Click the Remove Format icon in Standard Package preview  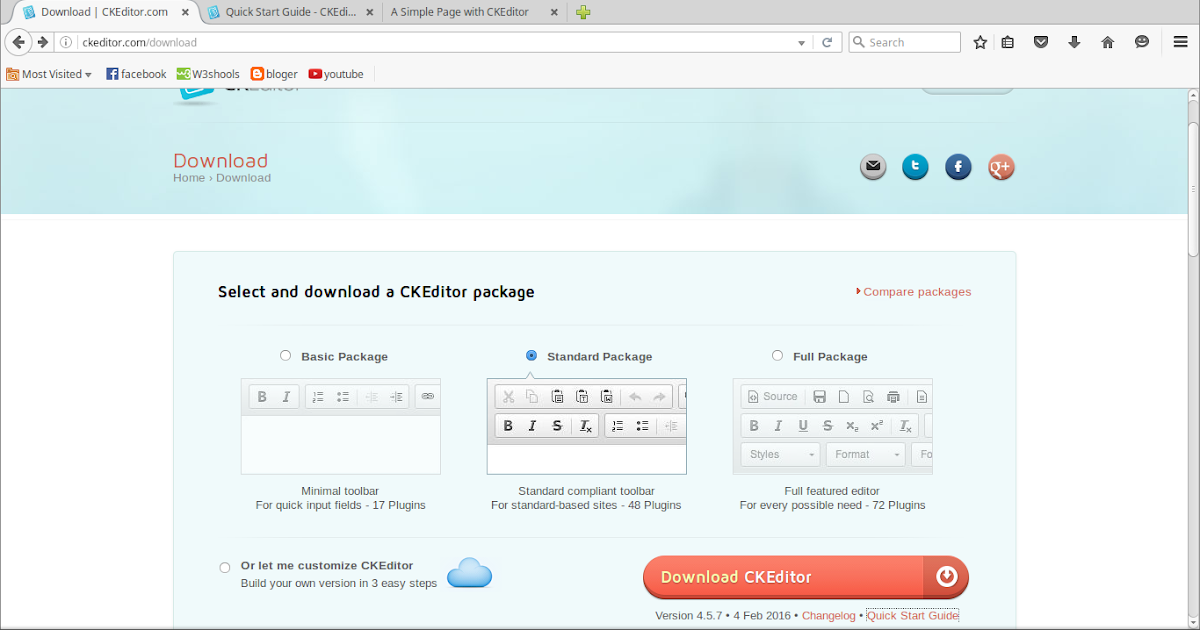[x=586, y=426]
